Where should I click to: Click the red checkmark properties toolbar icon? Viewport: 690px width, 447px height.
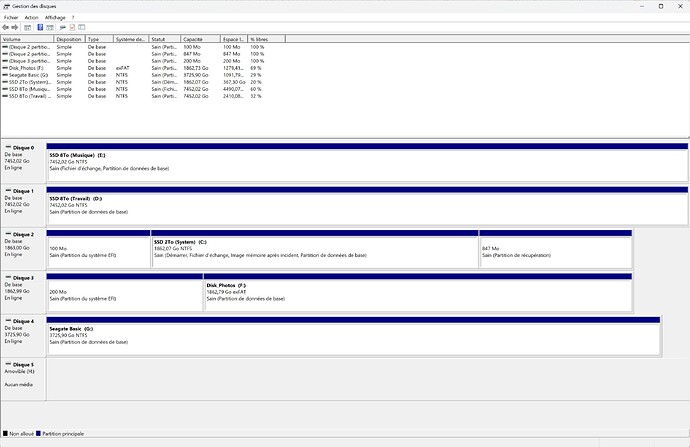pos(72,27)
